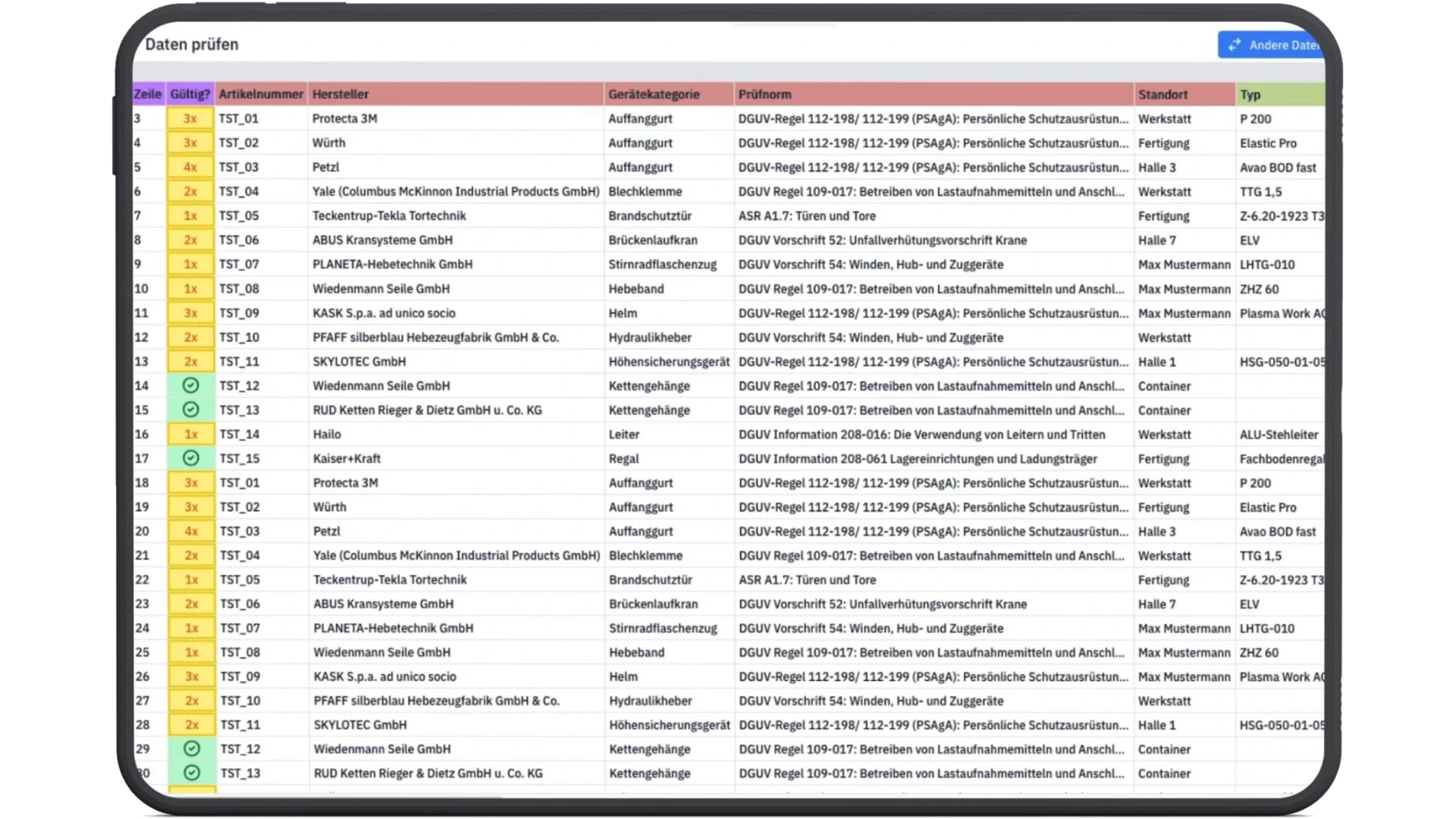Image resolution: width=1456 pixels, height=819 pixels.
Task: Select the Standort column header
Action: pos(1185,94)
